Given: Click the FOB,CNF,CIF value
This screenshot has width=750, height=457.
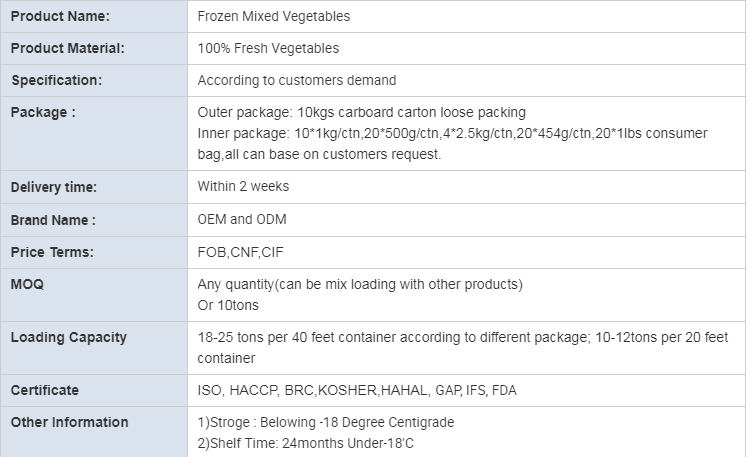Looking at the screenshot, I should 241,252.
